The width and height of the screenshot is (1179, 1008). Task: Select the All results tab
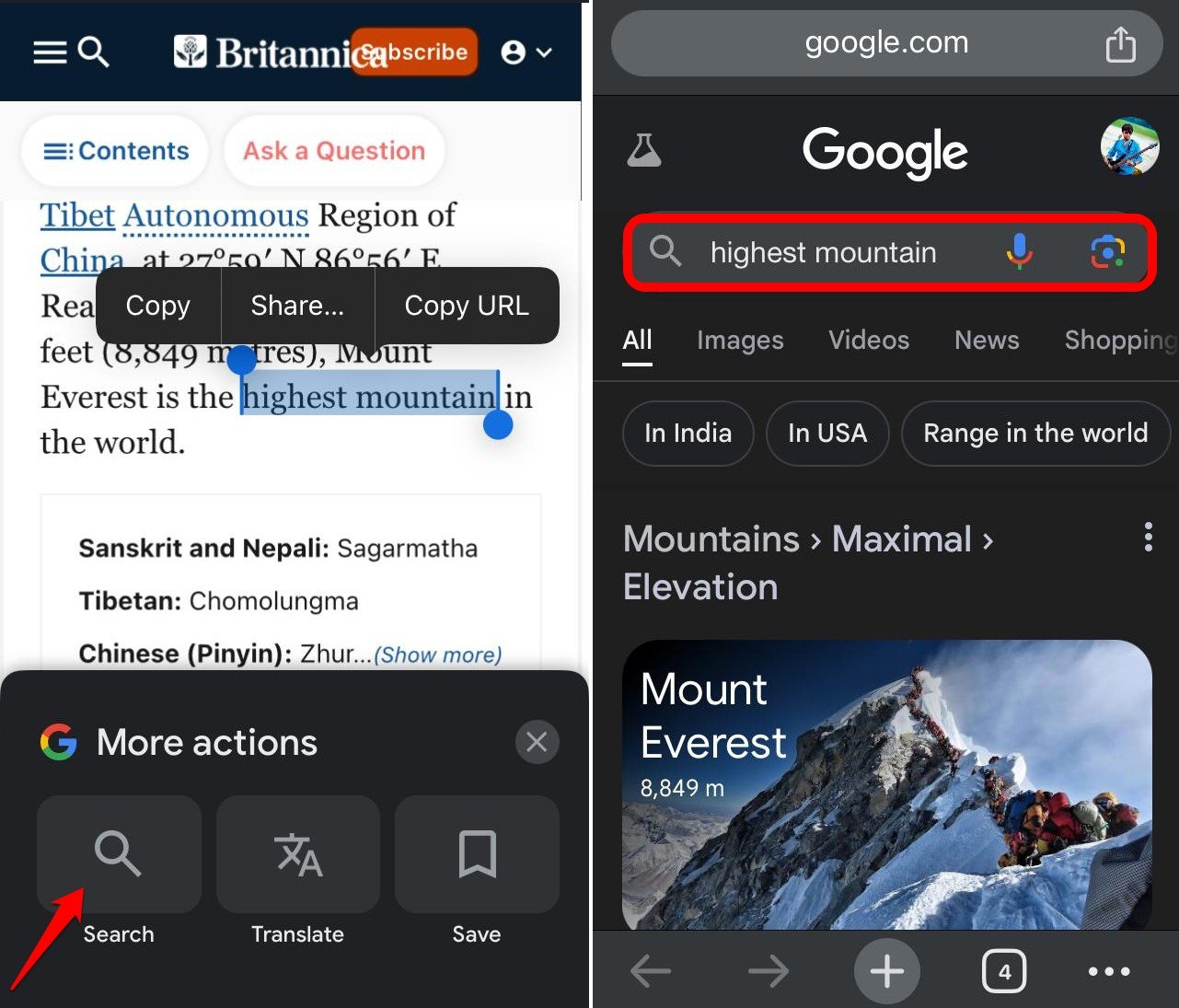pos(637,341)
